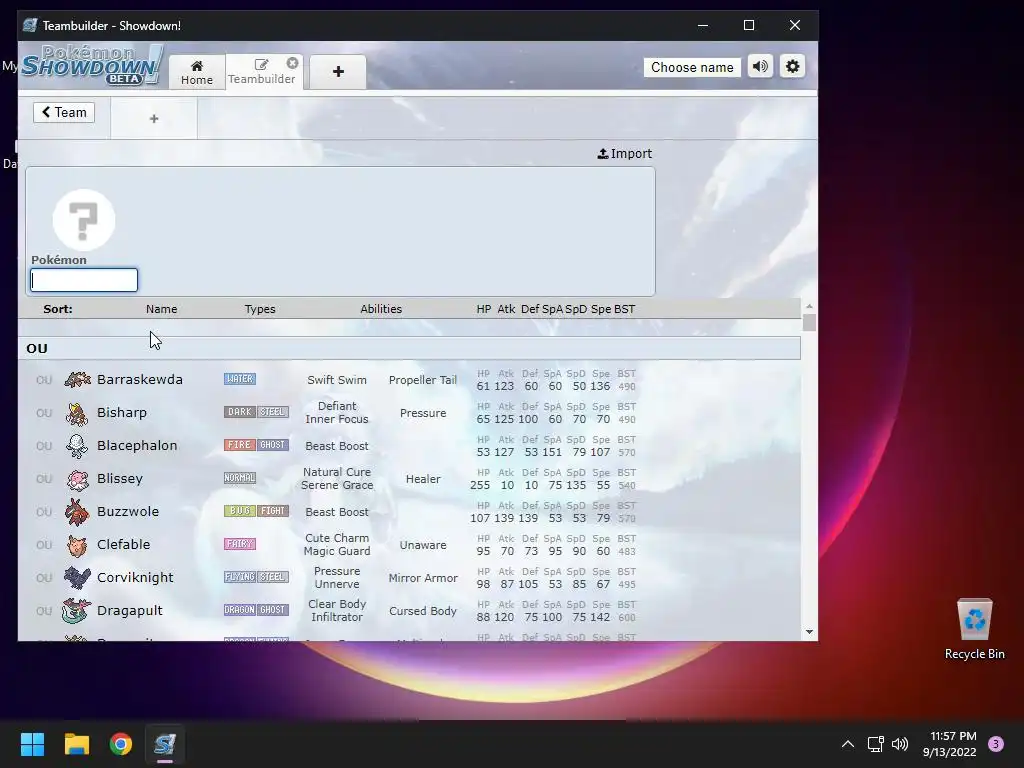The height and width of the screenshot is (768, 1024).
Task: Click the Buzzwole name
Action: click(x=128, y=511)
